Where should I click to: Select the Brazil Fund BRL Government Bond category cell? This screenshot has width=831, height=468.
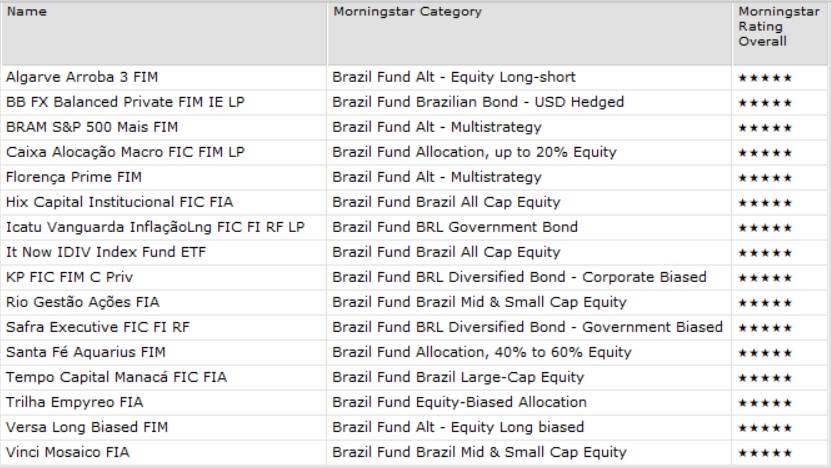pos(455,227)
